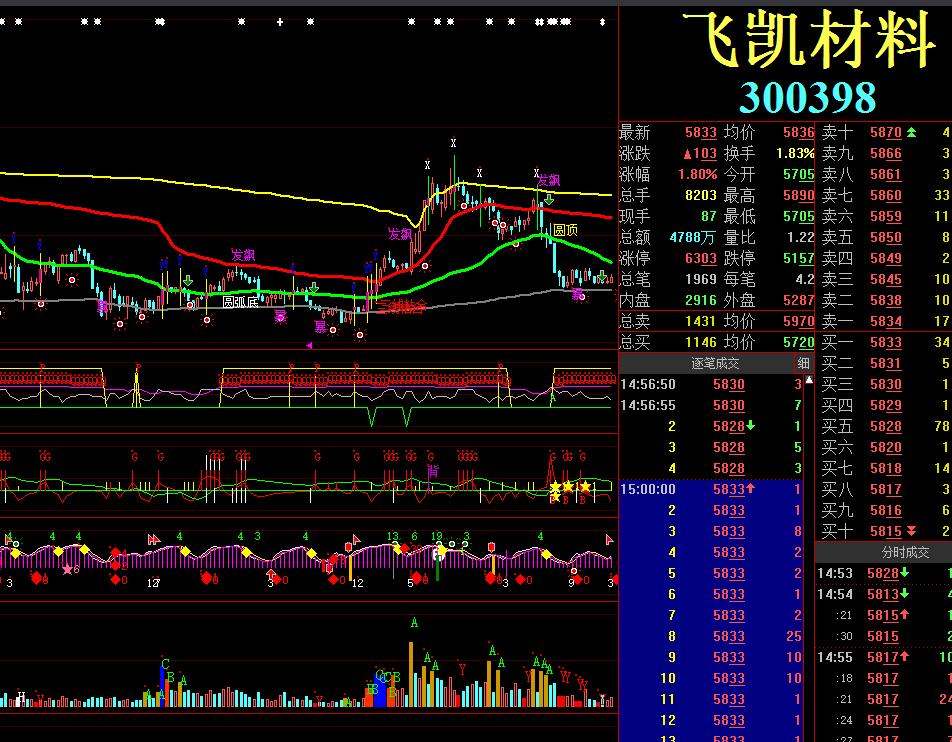This screenshot has width=952, height=742.
Task: Click the 换手 turnover value 1.83%
Action: point(795,154)
